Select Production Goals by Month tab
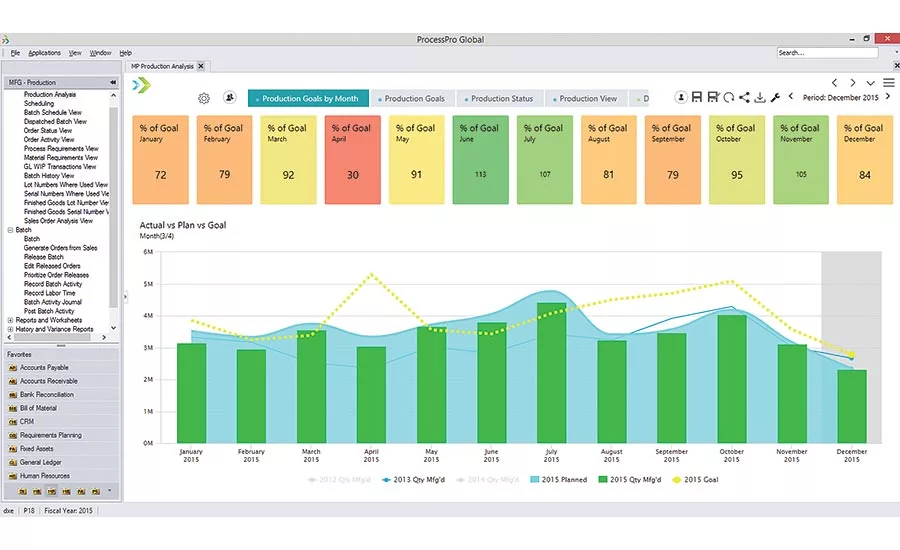The width and height of the screenshot is (900, 550). [308, 98]
